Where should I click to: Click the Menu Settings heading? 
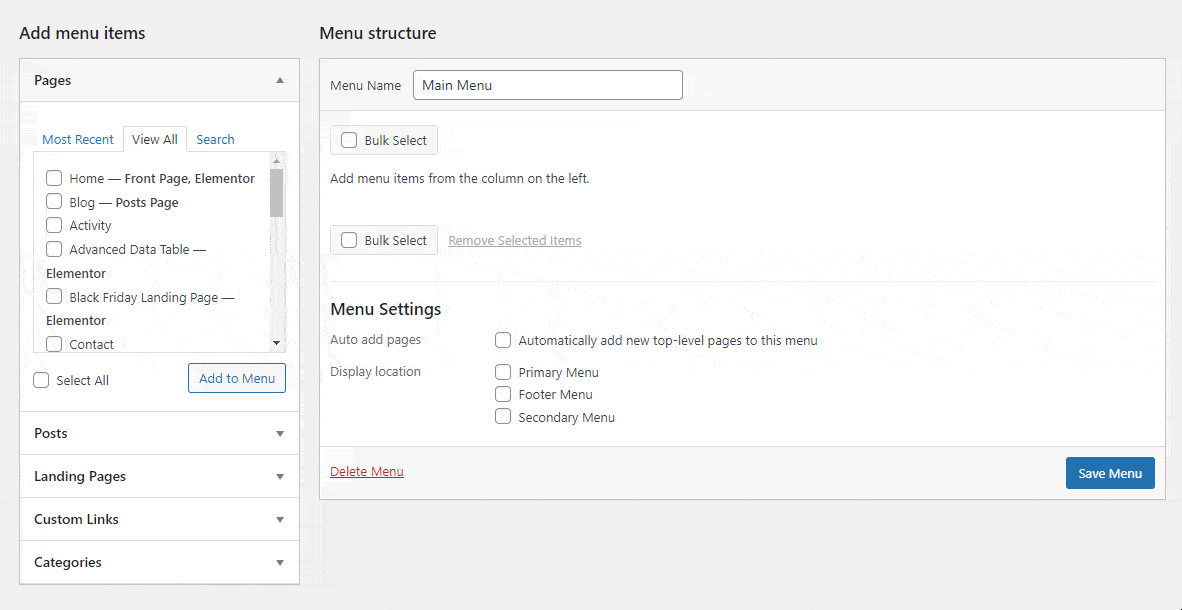(x=386, y=309)
